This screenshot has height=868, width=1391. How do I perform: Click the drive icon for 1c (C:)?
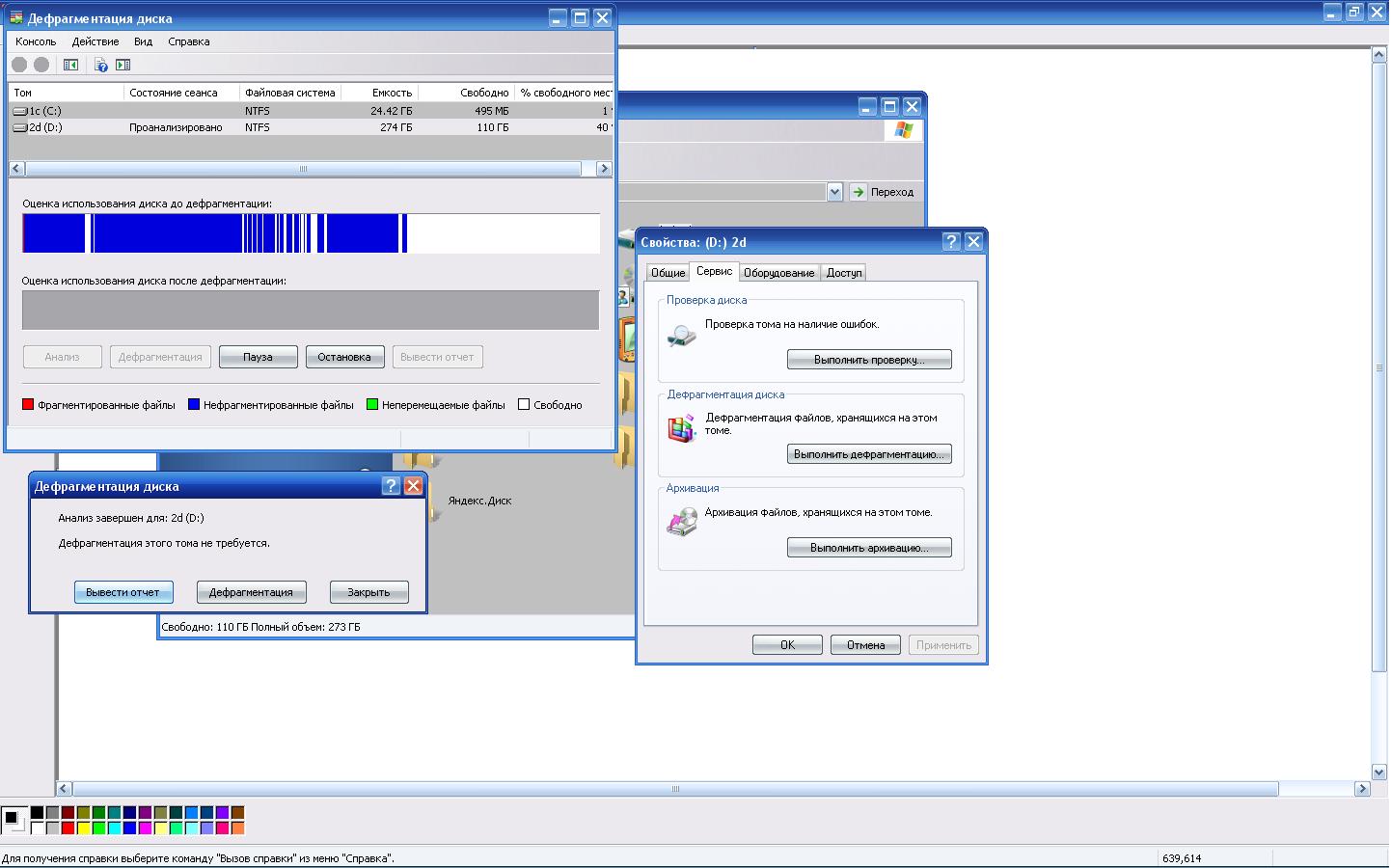pyautogui.click(x=20, y=111)
